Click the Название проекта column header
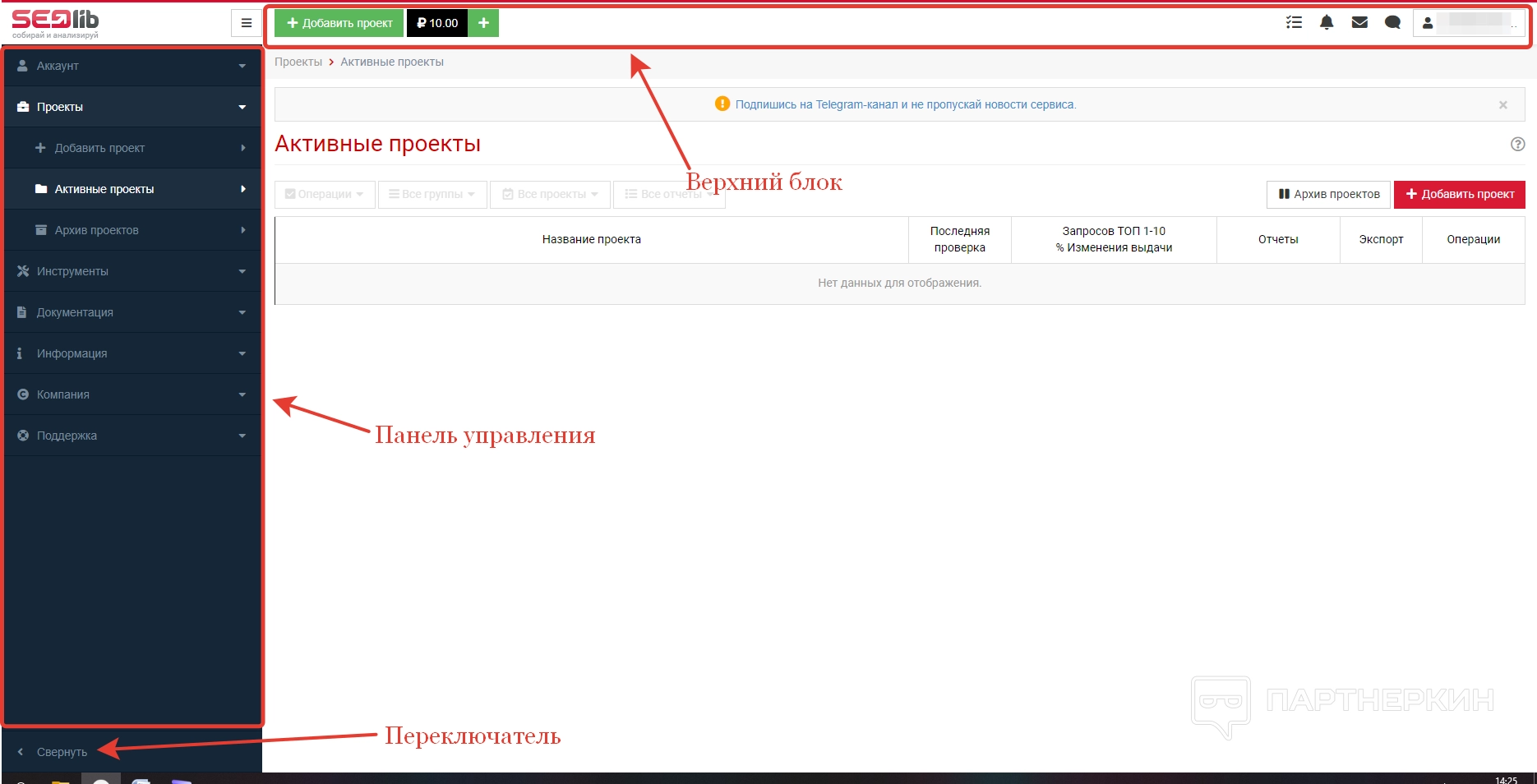Image resolution: width=1537 pixels, height=784 pixels. (592, 240)
